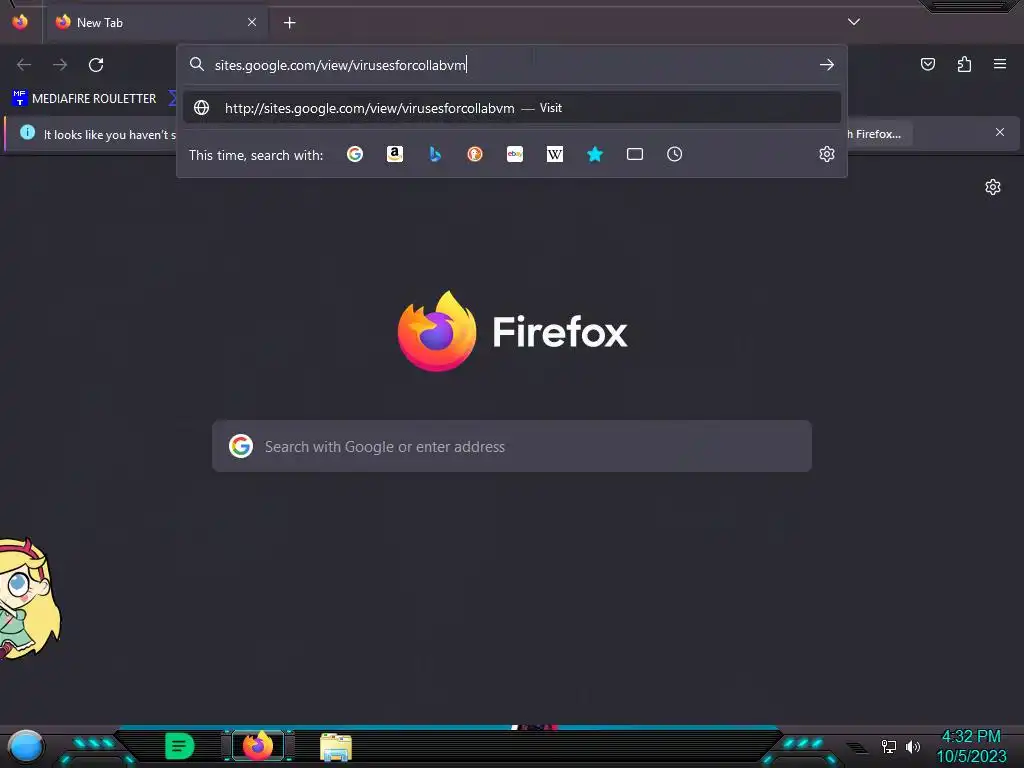This screenshot has width=1024, height=768.
Task: Personalize new tab gear icon
Action: point(993,187)
